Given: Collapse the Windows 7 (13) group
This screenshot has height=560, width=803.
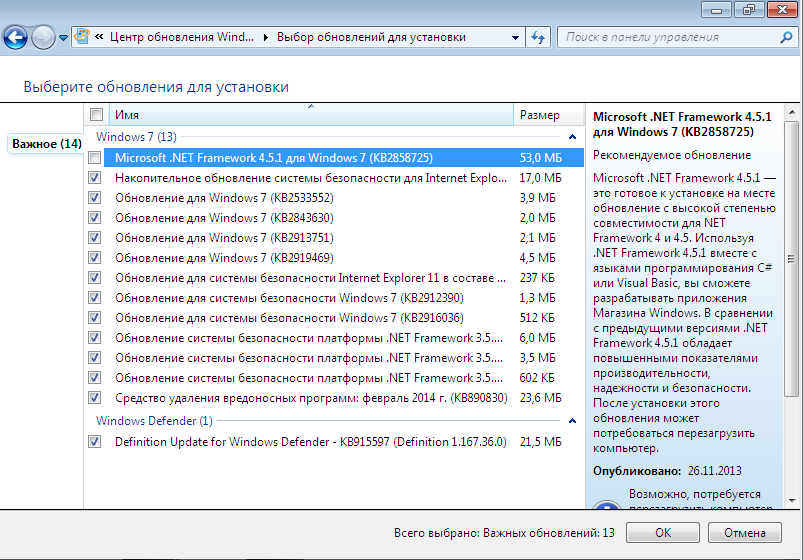Looking at the screenshot, I should click(572, 137).
